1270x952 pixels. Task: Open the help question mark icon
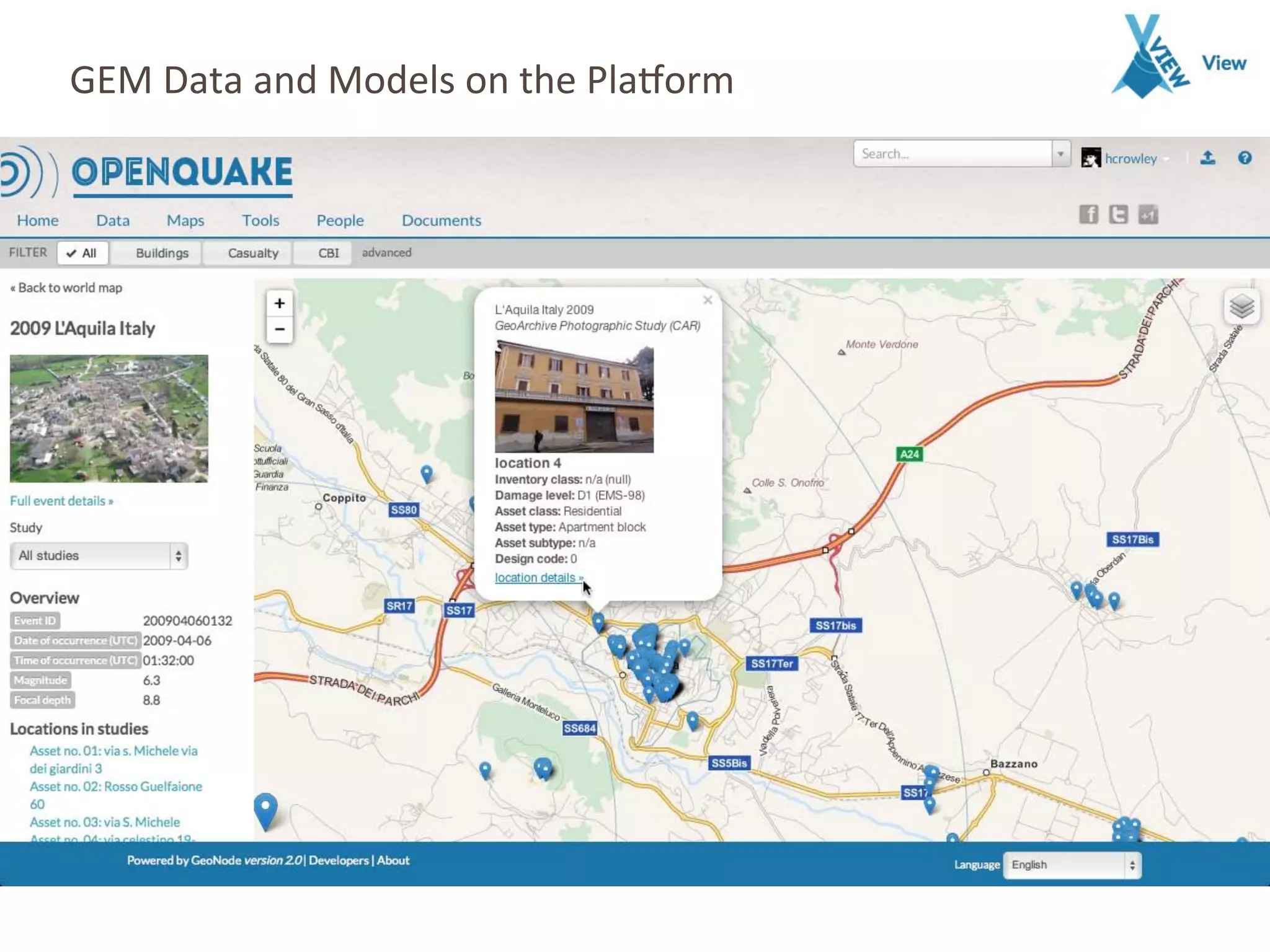click(1245, 157)
